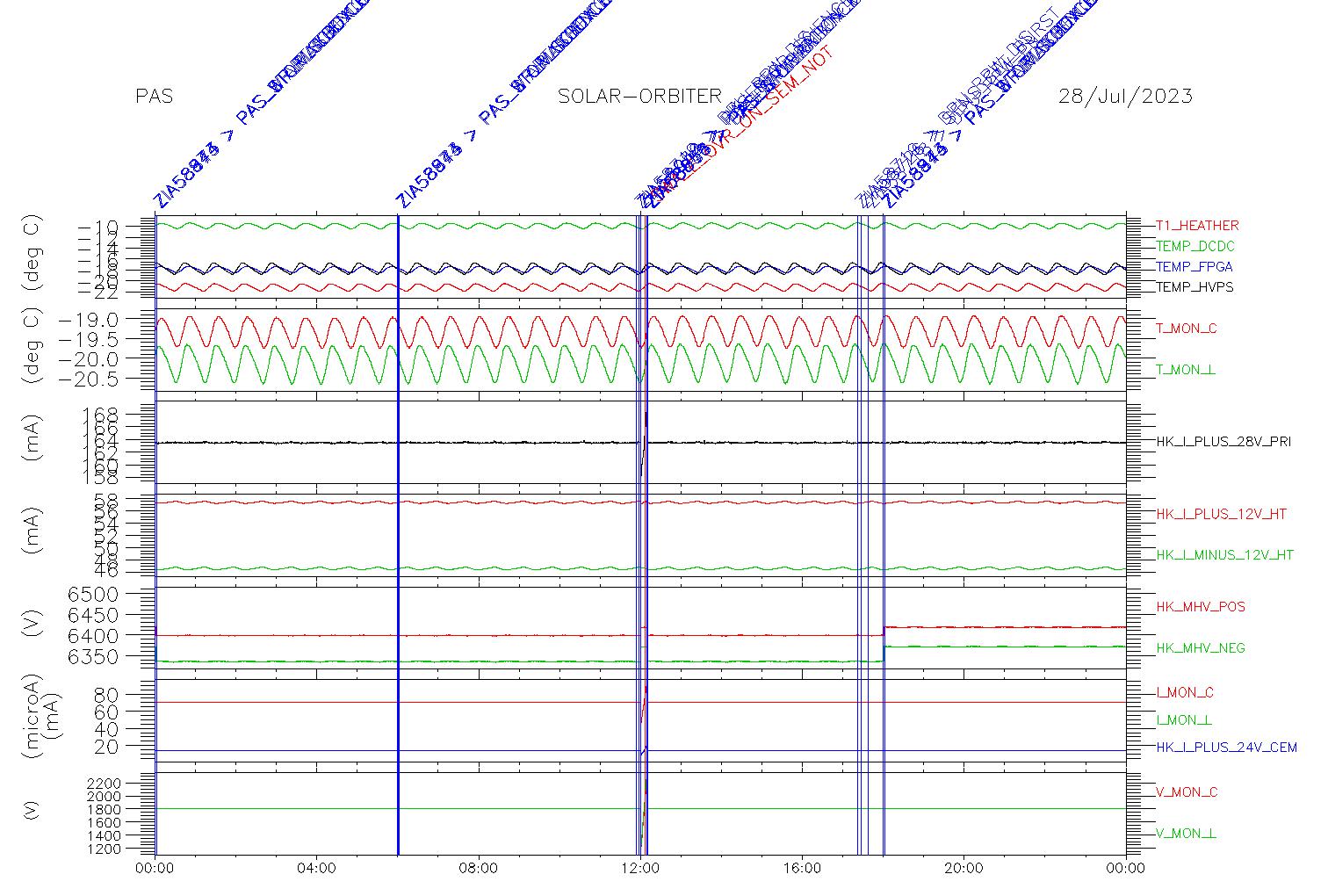Select the TEMP_HVPS legend label
Screen dimensions: 1328x896
1194,287
